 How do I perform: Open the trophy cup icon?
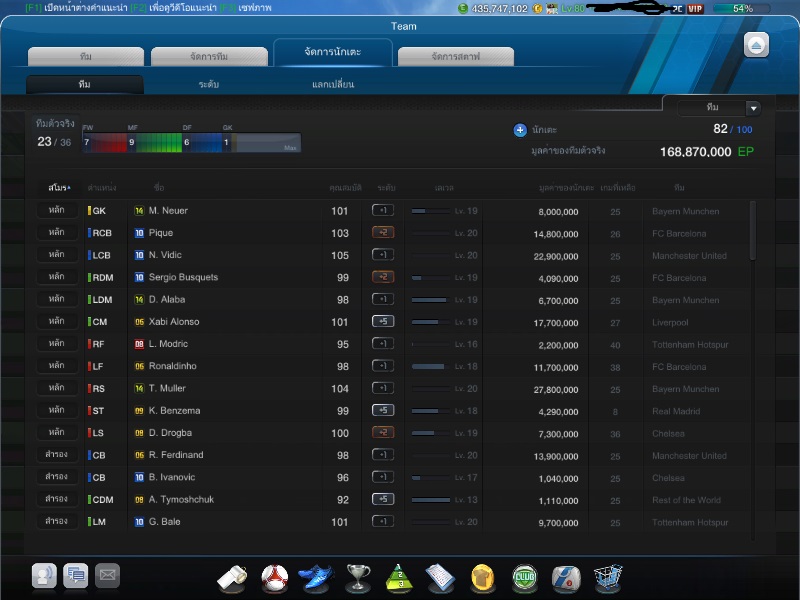pos(358,579)
